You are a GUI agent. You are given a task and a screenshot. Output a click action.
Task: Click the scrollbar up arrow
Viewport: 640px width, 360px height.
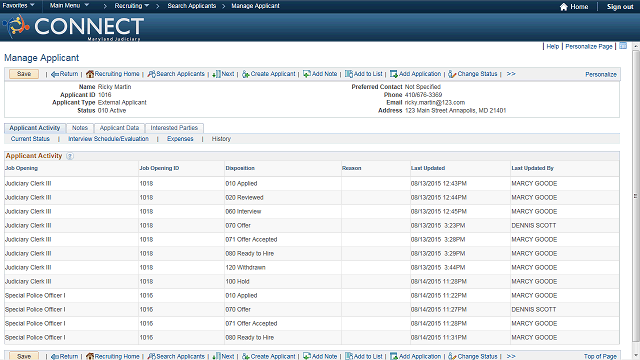coord(636,47)
